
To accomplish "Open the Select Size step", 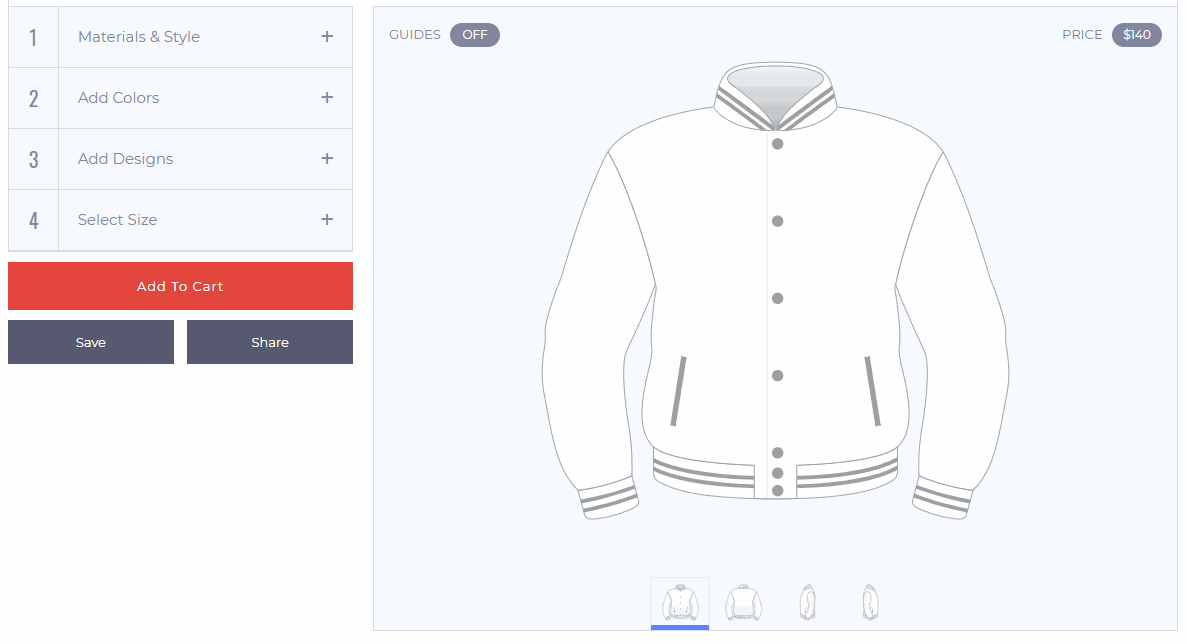I will tap(180, 220).
